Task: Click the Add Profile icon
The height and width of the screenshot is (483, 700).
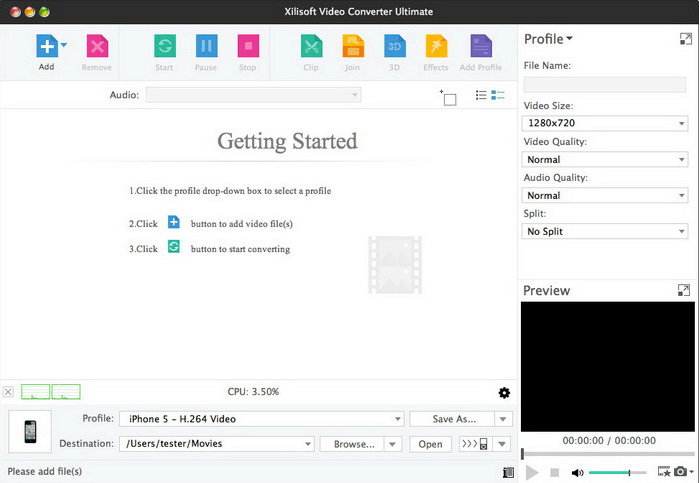Action: 481,46
